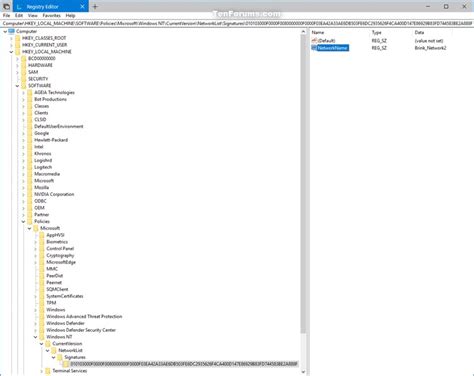Select the Windows Defender Security Center key
474x376 pixels.
[x=81, y=330]
